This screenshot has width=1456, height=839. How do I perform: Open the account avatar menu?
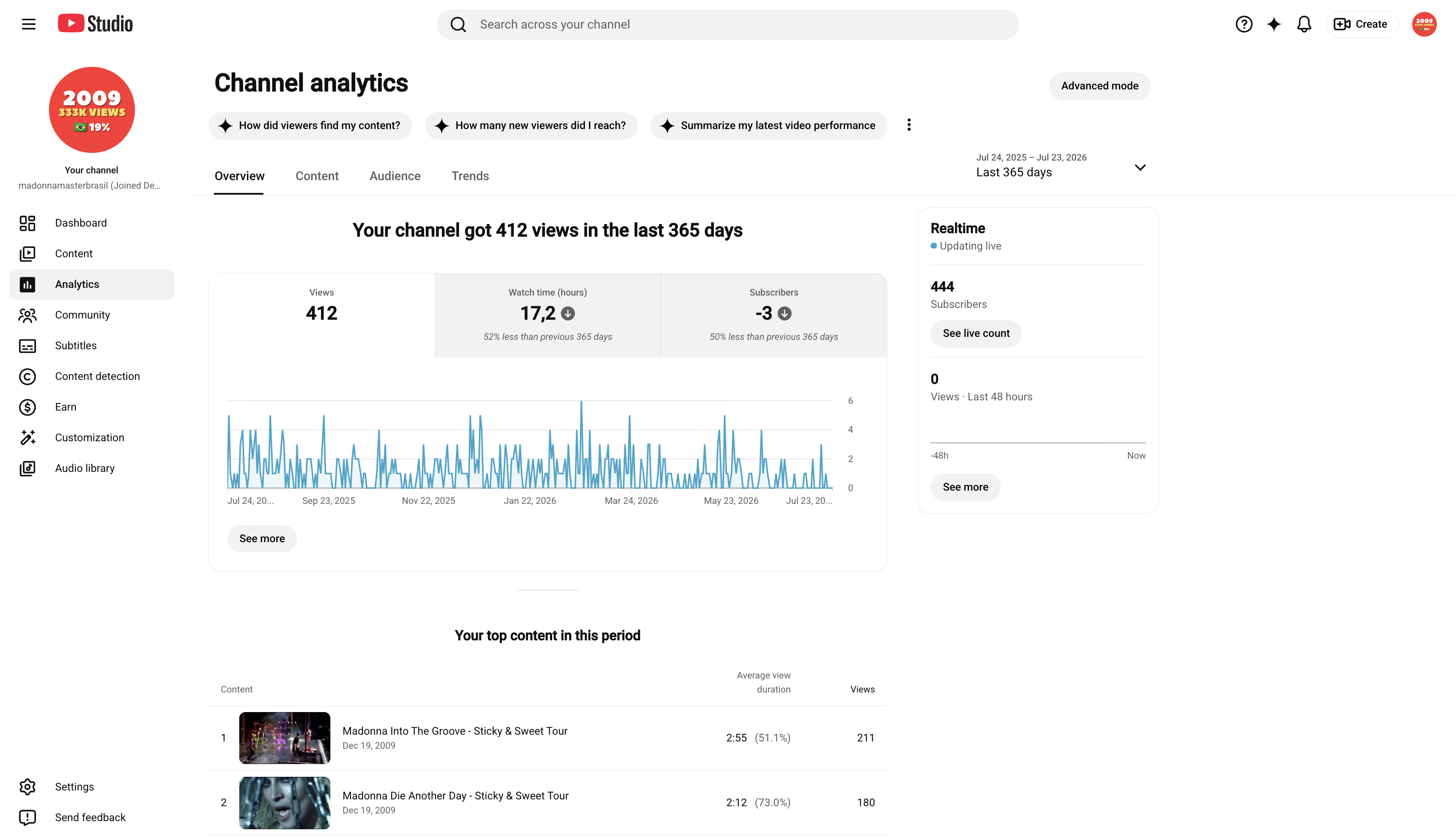tap(1424, 24)
